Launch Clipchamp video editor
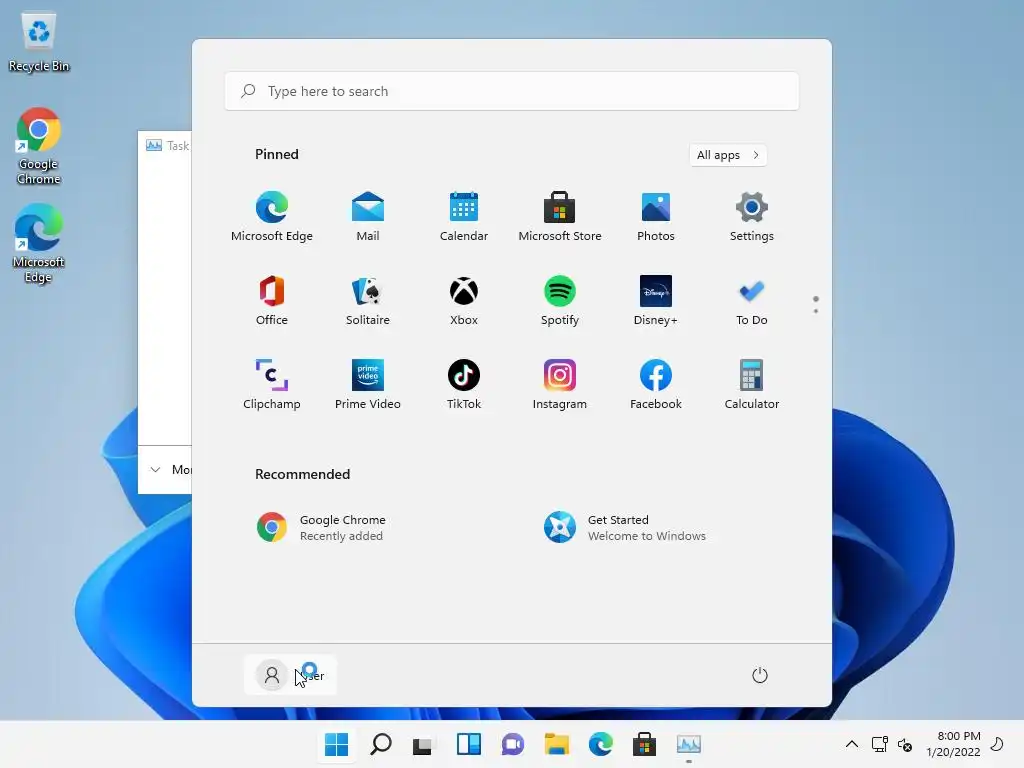This screenshot has height=768, width=1024. (272, 385)
